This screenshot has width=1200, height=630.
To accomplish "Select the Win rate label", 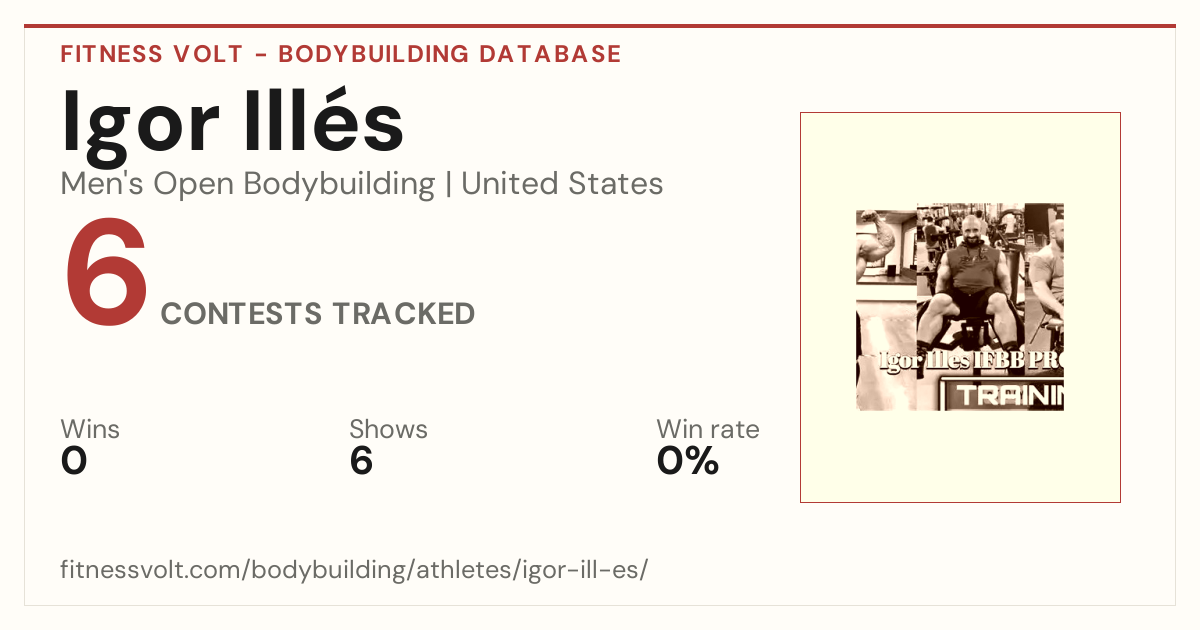I will click(x=708, y=429).
